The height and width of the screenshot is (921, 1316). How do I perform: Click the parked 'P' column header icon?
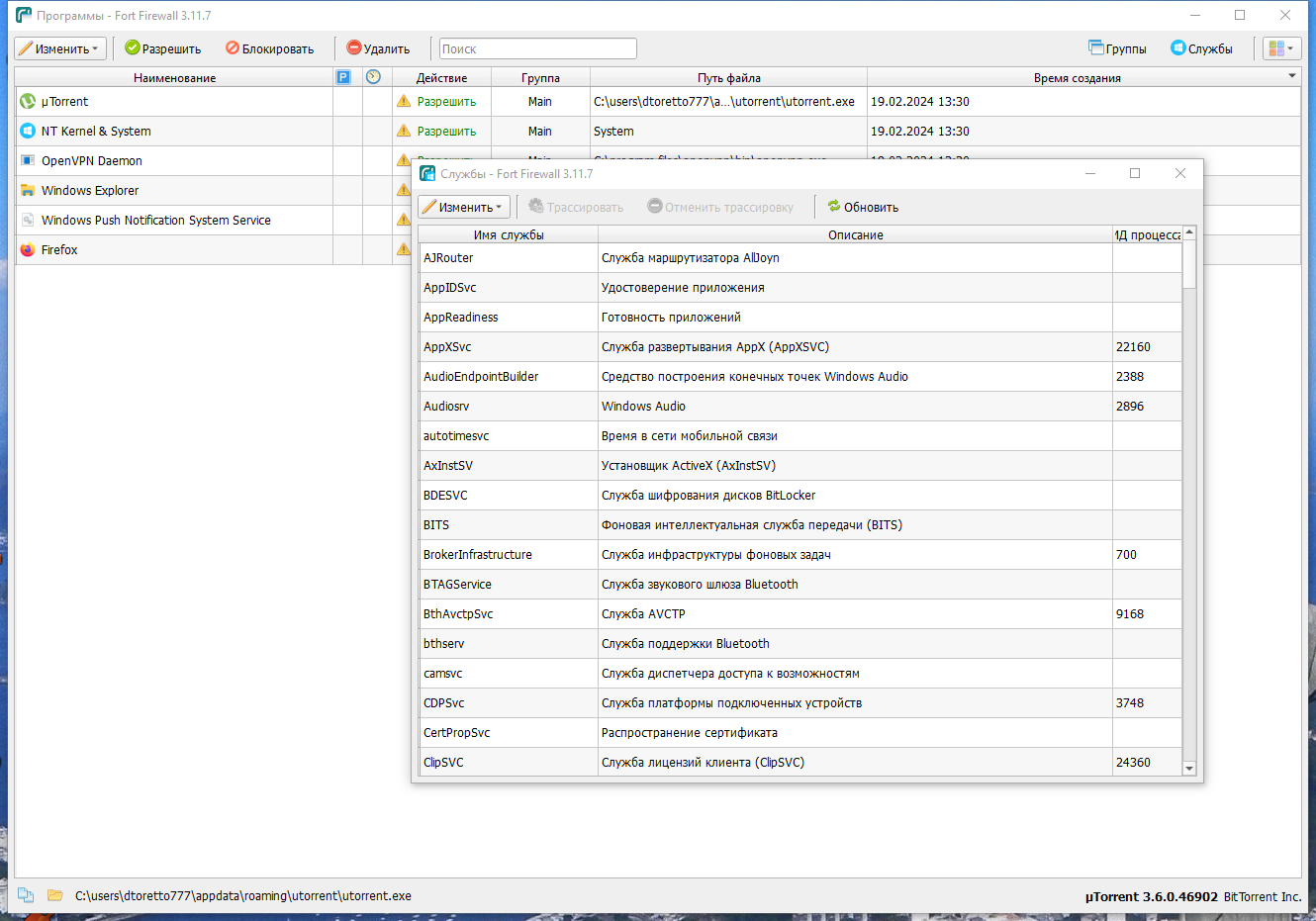343,77
